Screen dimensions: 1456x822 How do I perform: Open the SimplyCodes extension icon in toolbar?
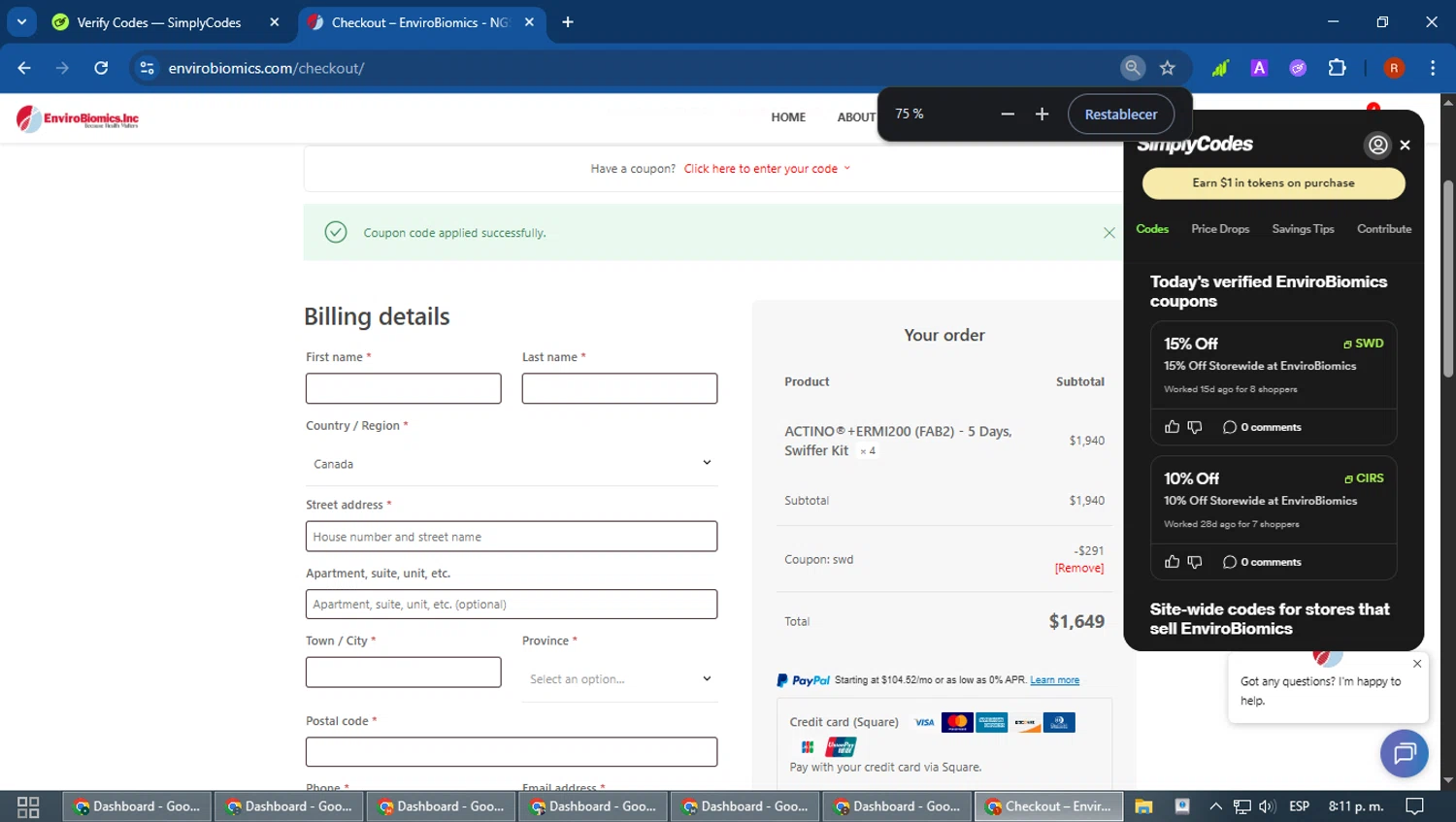tap(1298, 68)
